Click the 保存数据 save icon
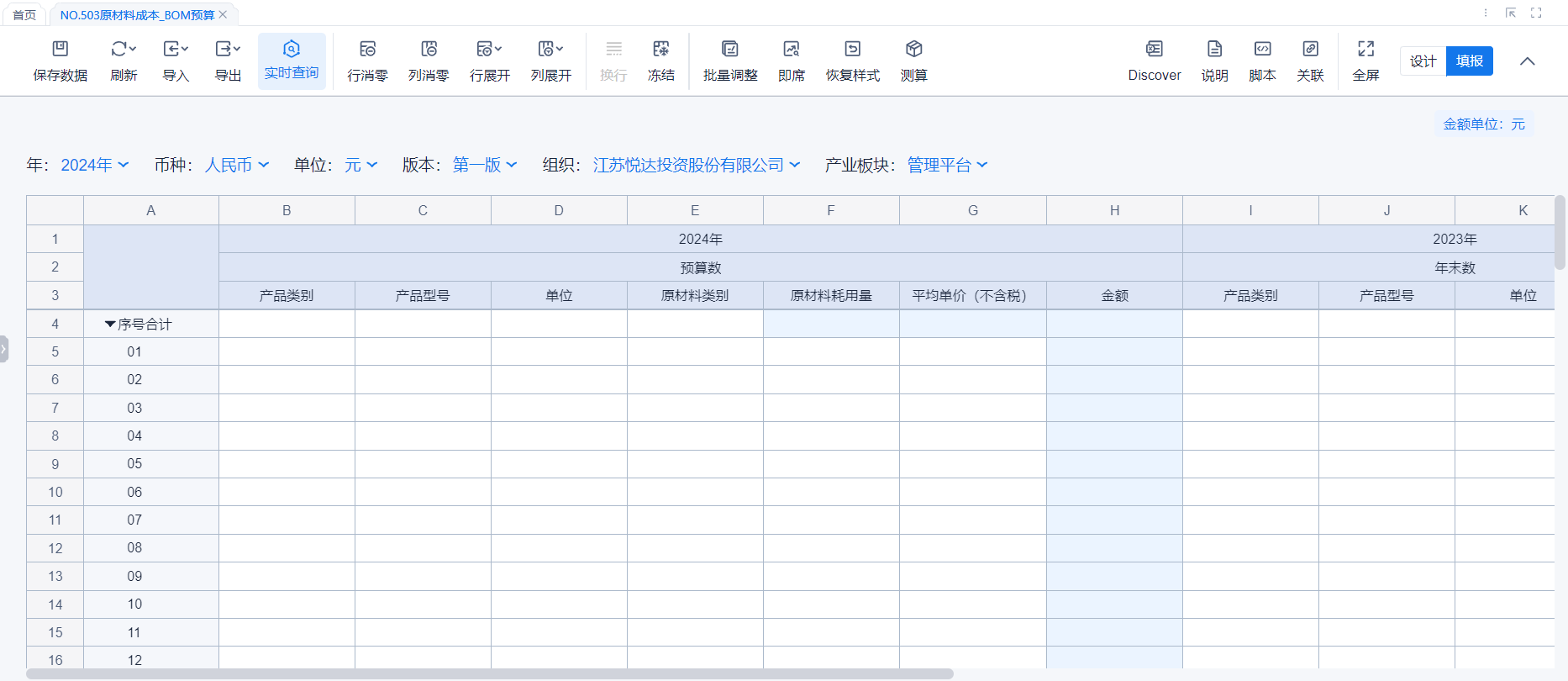Screen dimensions: 1568x681 (x=61, y=50)
